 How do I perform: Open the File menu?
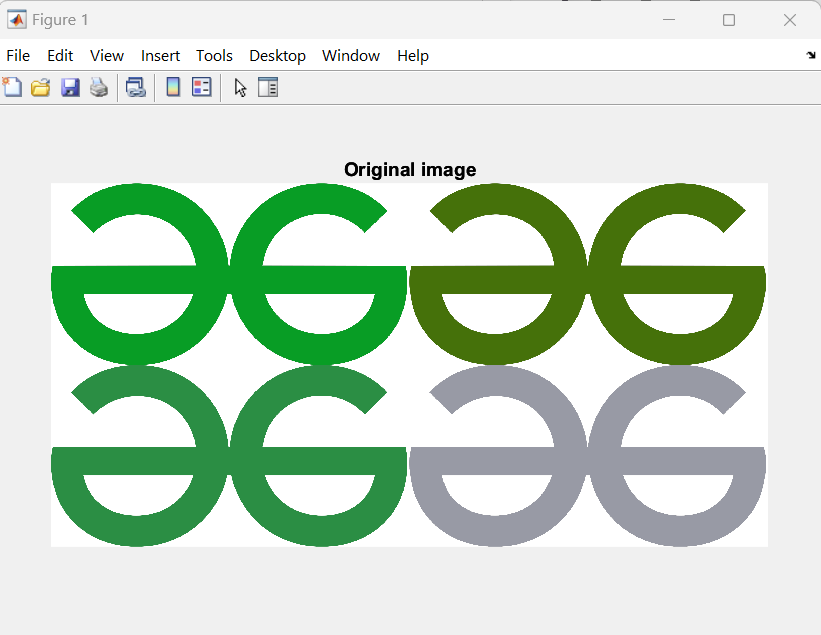pyautogui.click(x=18, y=55)
